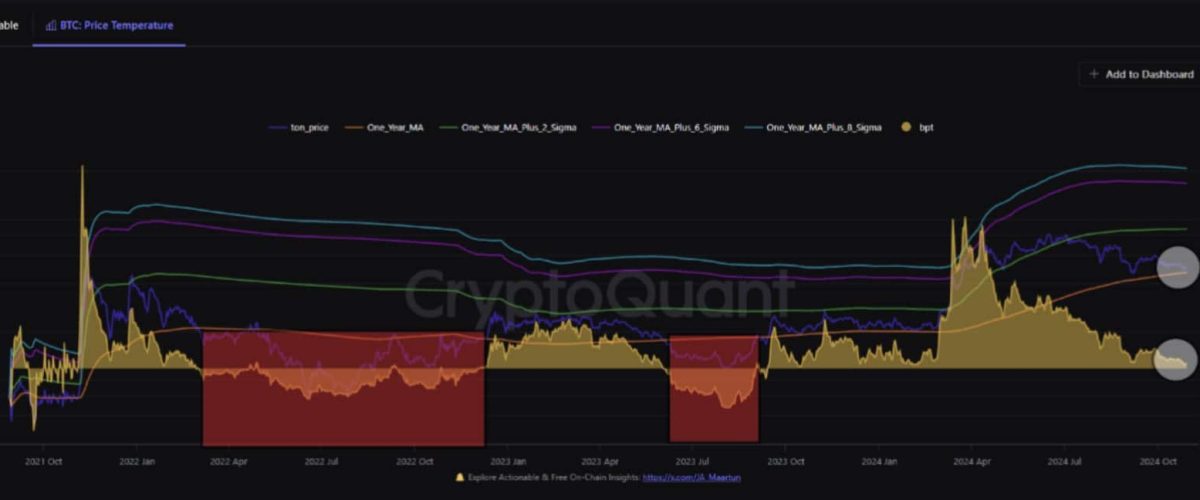Click the gray circle marker on the bpt area
The image size is (1200, 500).
click(x=1175, y=360)
